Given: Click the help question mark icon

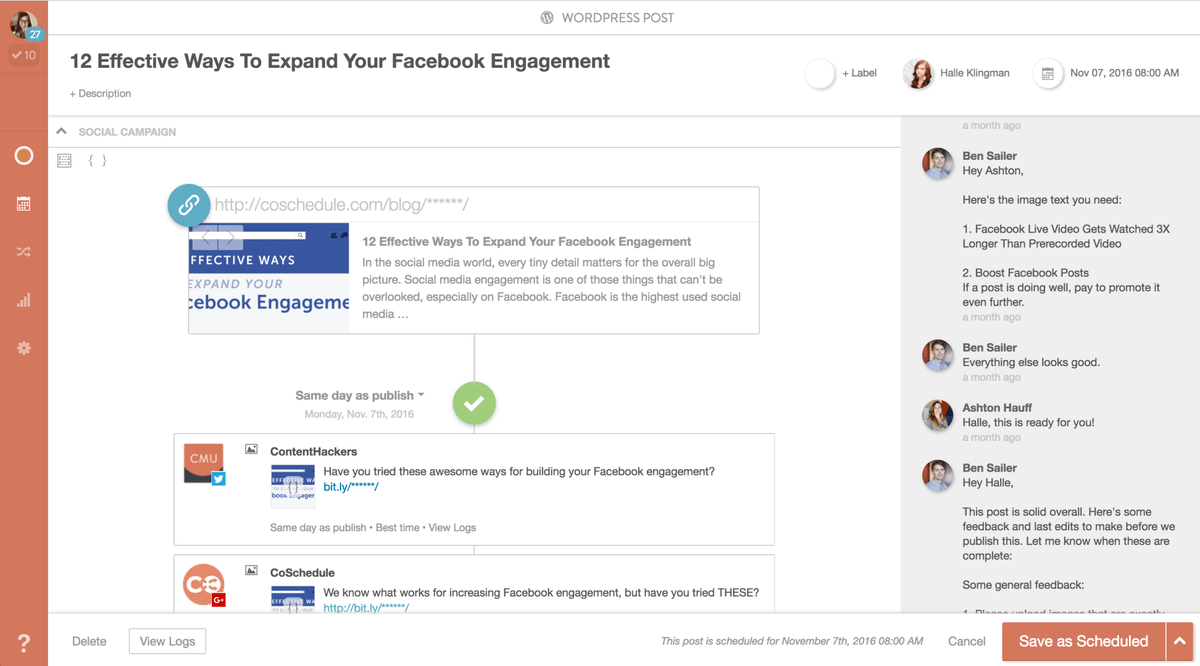Looking at the screenshot, I should pyautogui.click(x=24, y=643).
